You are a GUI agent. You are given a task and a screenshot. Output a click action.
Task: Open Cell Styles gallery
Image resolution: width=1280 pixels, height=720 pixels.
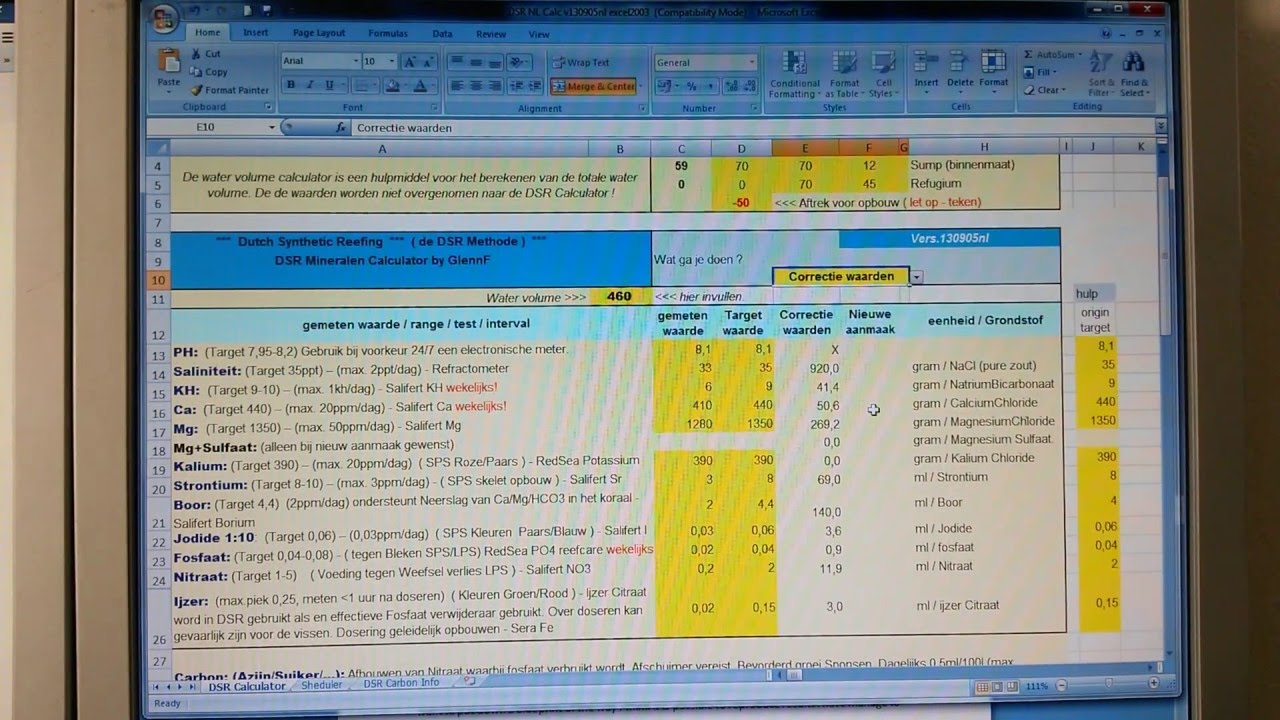coord(882,74)
